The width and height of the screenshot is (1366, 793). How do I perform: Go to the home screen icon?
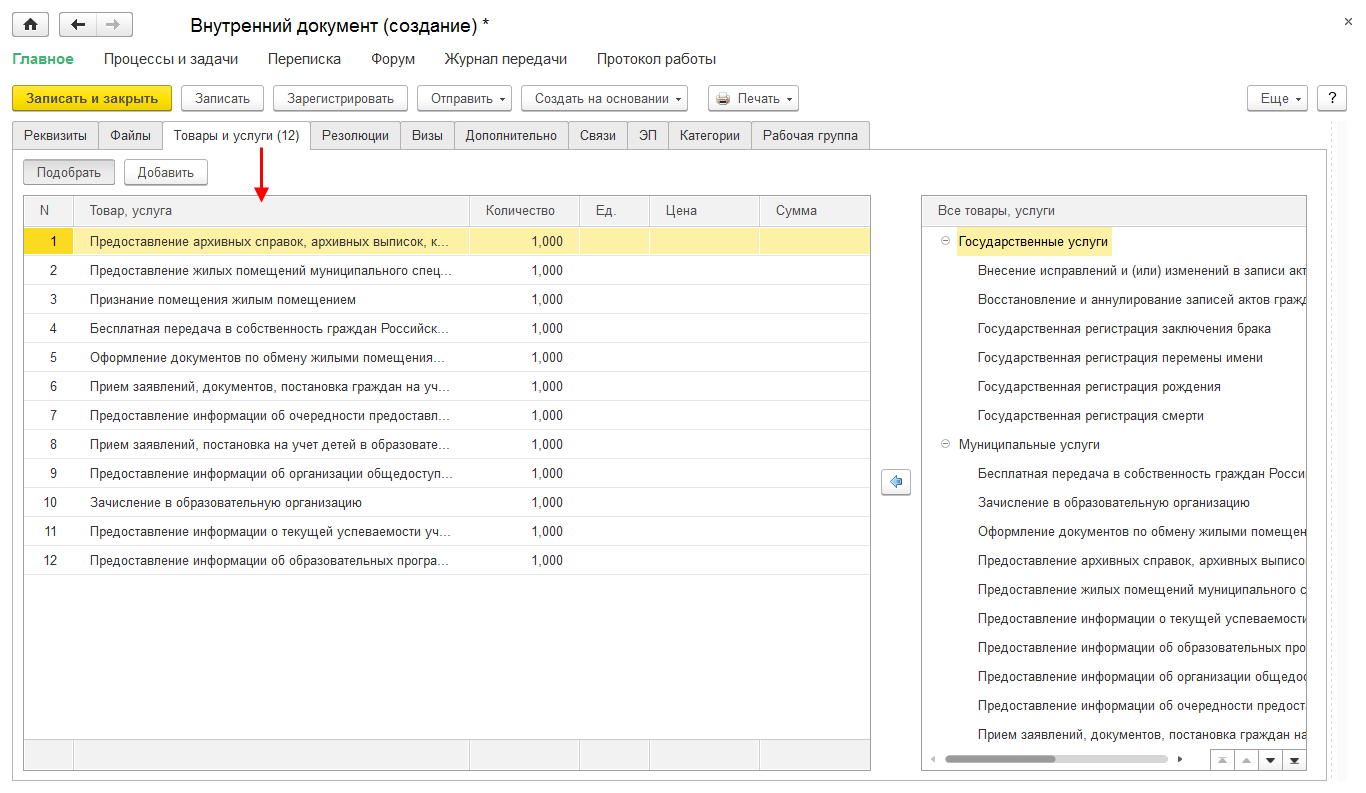tap(30, 25)
